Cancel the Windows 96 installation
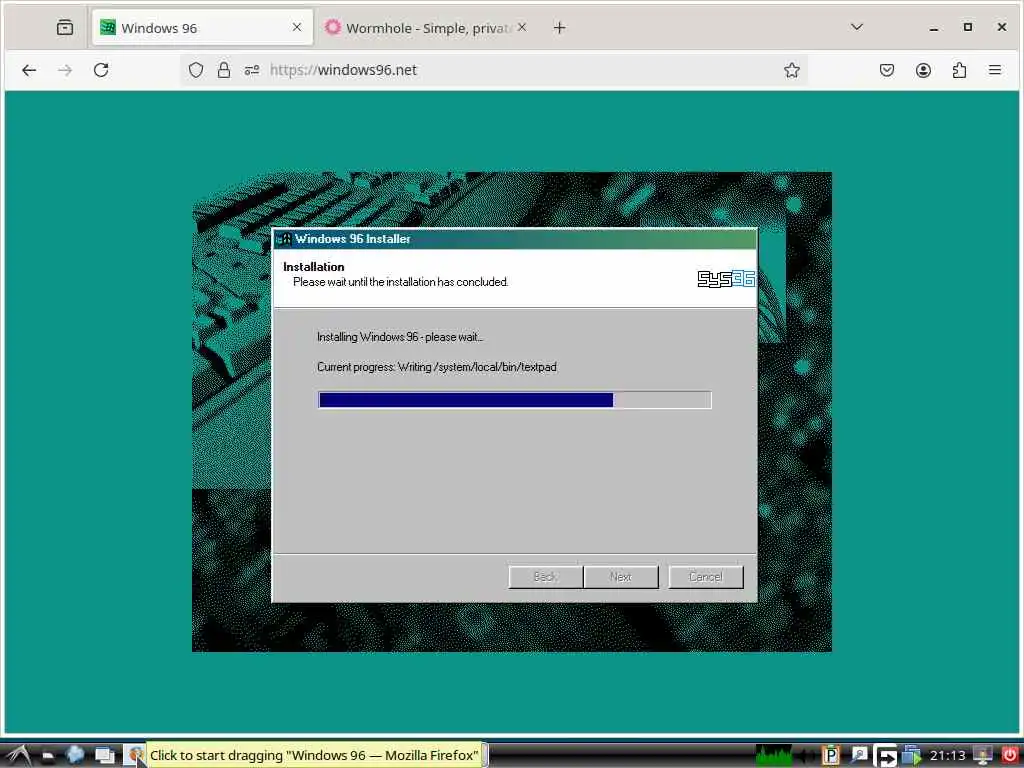Viewport: 1024px width, 768px height. pos(706,577)
